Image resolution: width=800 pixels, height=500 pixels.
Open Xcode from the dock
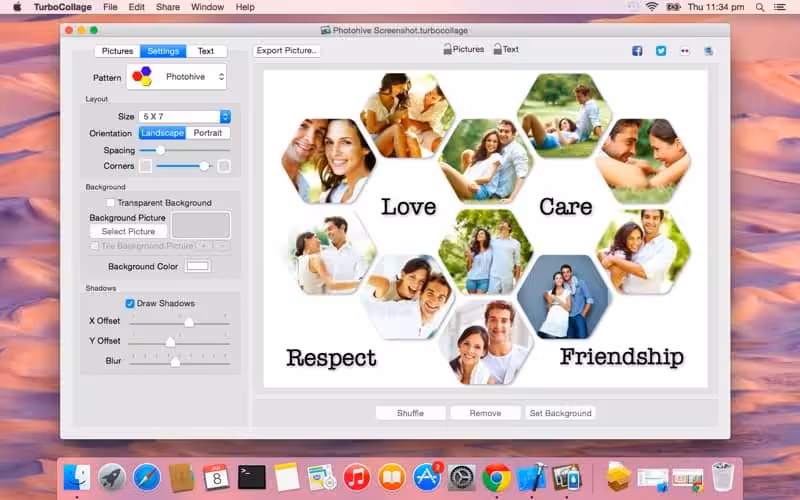[x=532, y=478]
